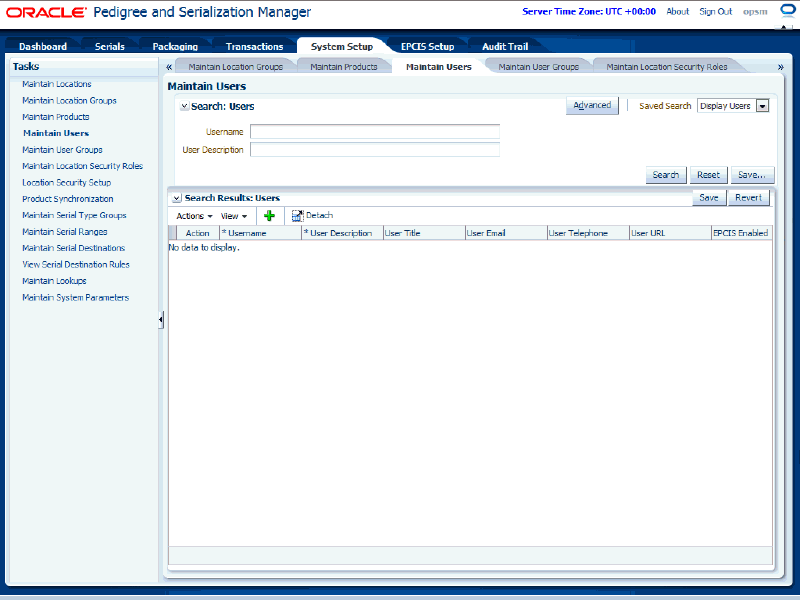This screenshot has width=800, height=600.
Task: Click the Revert button
Action: (x=749, y=198)
